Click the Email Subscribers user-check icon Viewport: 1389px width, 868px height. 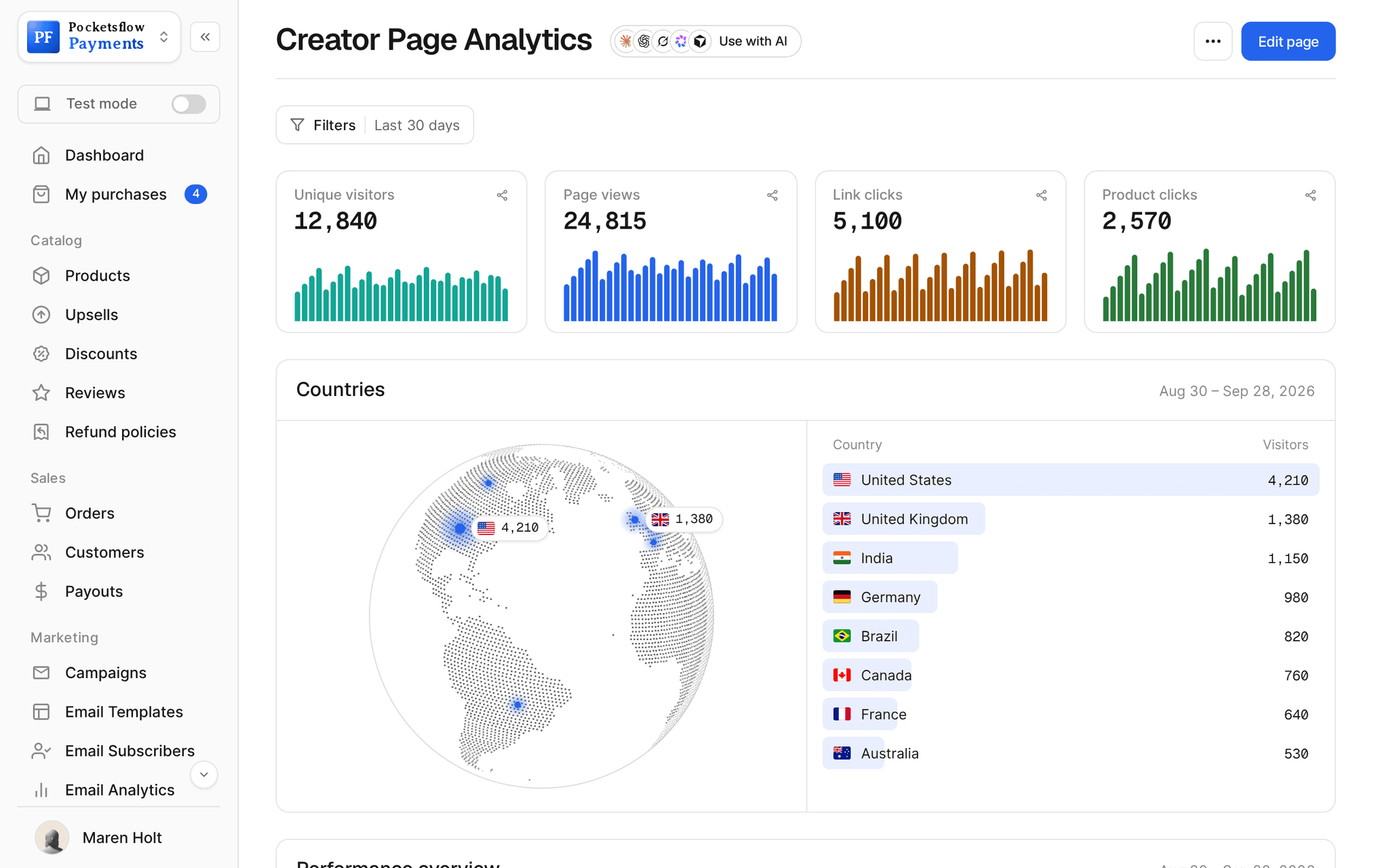point(41,751)
